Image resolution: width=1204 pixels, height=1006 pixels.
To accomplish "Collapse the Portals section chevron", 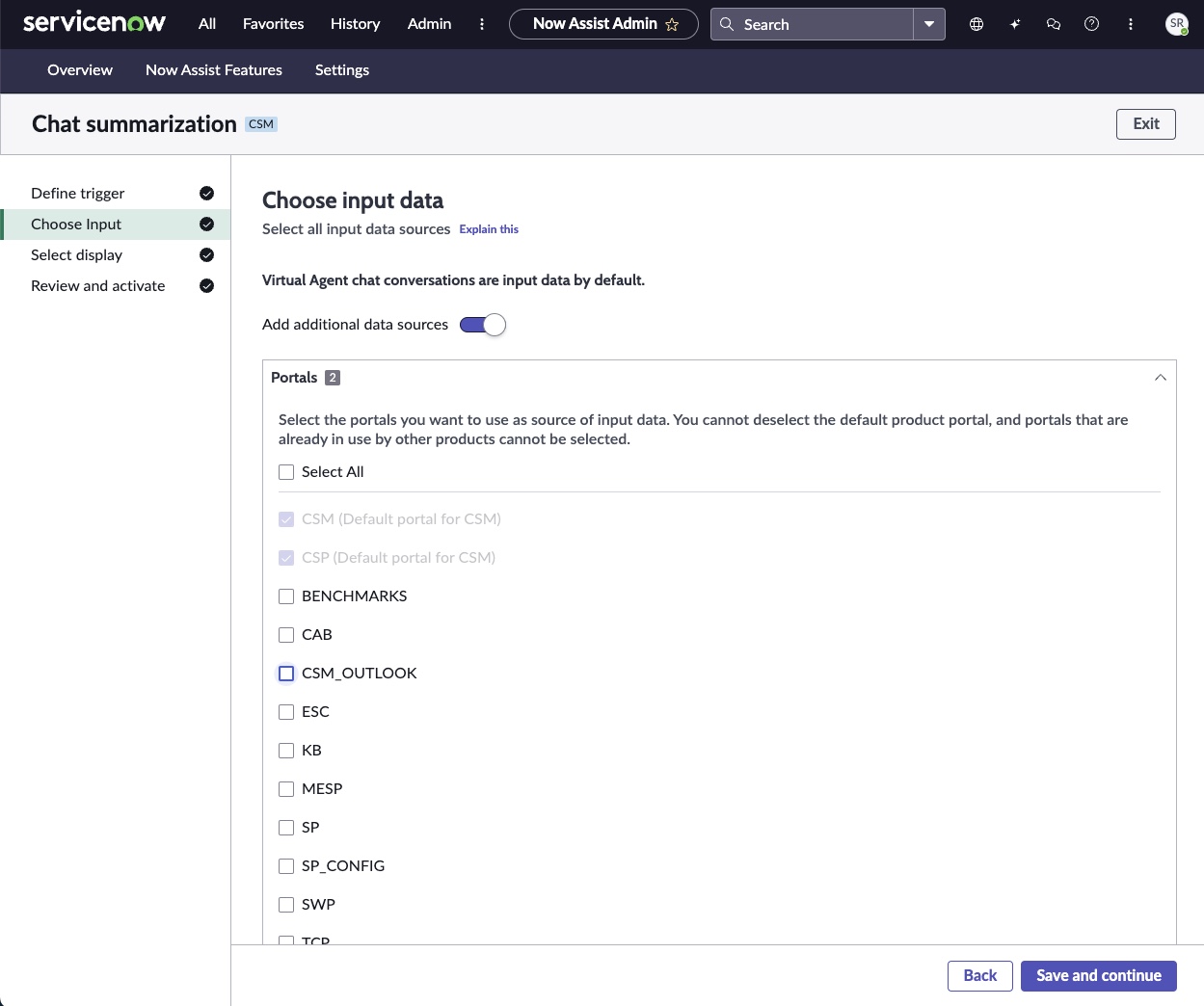I will point(1161,378).
